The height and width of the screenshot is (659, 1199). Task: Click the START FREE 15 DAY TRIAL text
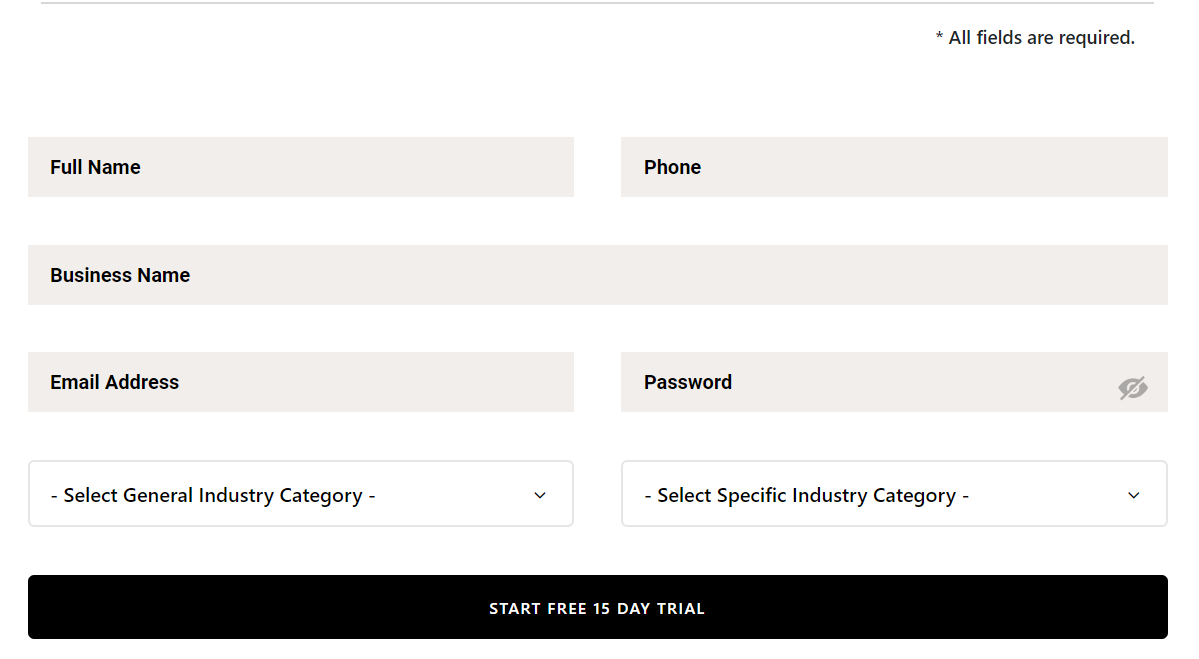click(597, 609)
